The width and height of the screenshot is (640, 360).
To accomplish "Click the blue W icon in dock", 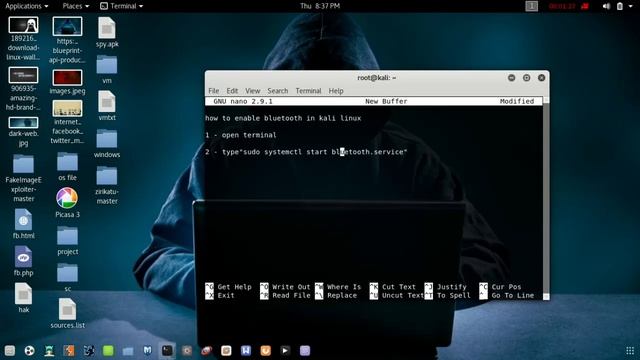I will point(246,351).
